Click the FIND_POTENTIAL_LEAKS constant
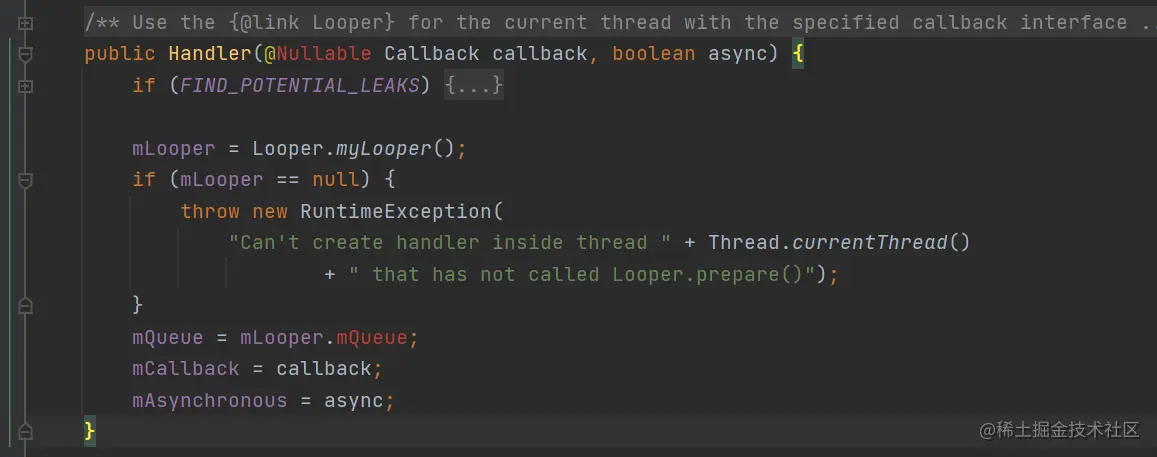Screen dimensions: 1157x457 click(300, 86)
